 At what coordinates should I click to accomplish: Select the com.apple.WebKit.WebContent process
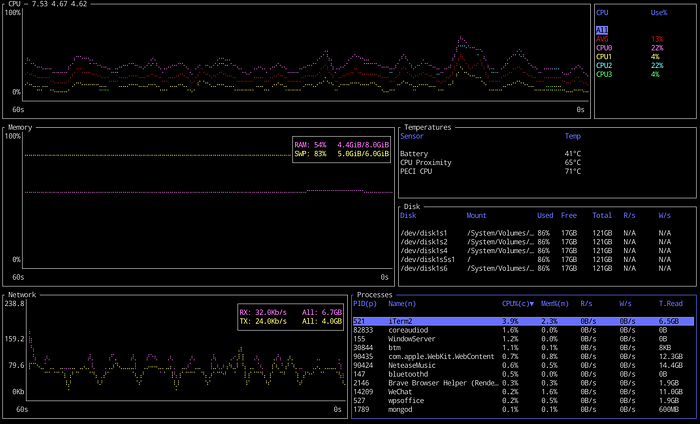click(x=523, y=357)
